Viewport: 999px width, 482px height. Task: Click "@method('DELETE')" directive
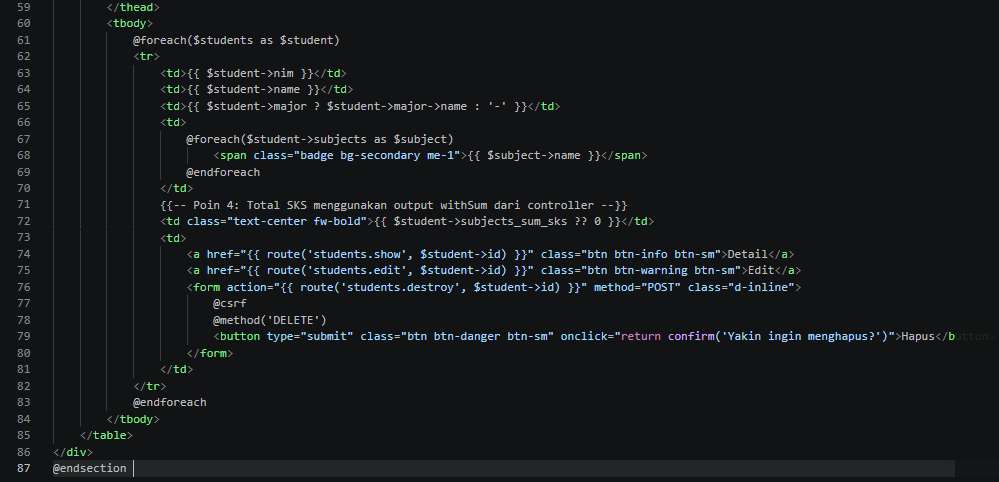coord(270,320)
